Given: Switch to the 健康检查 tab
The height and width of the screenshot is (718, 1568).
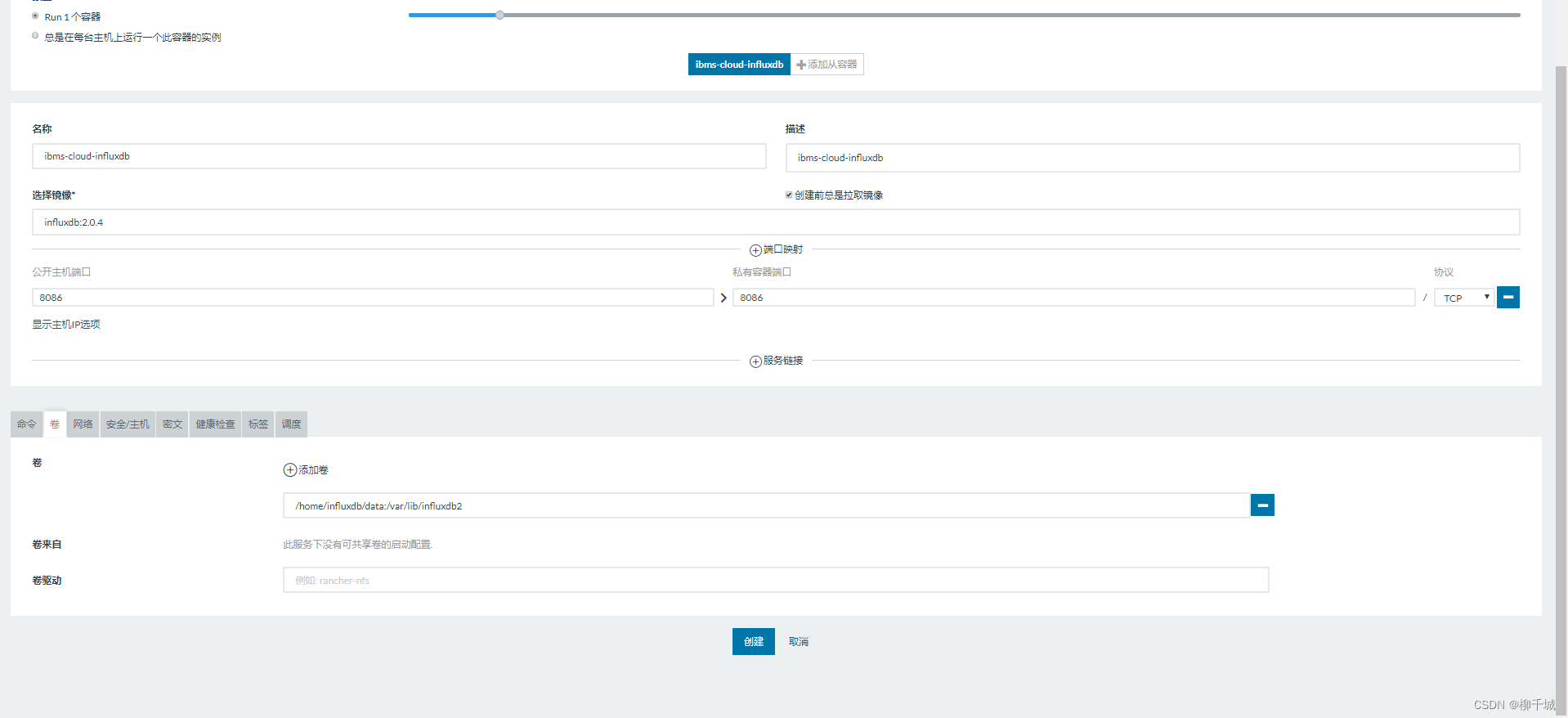Looking at the screenshot, I should tap(215, 424).
